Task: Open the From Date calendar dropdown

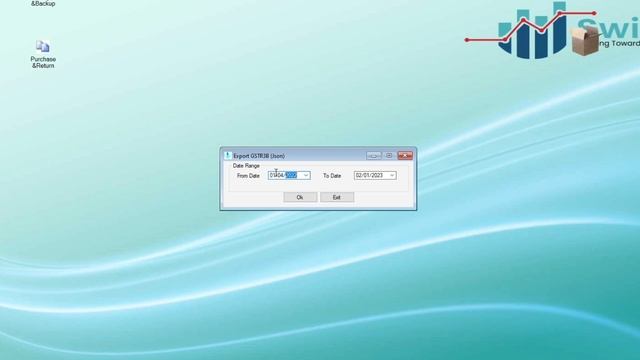Action: click(306, 176)
